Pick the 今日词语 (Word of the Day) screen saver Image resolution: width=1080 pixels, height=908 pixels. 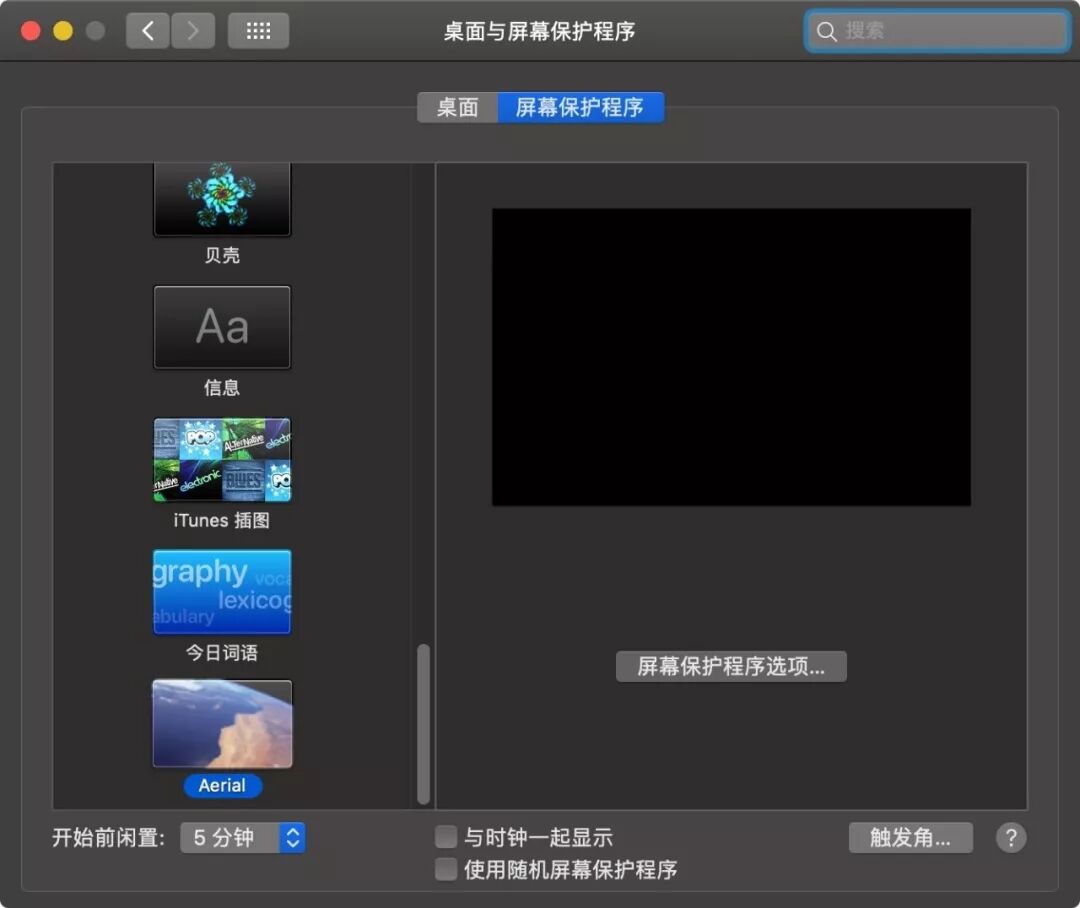click(221, 592)
